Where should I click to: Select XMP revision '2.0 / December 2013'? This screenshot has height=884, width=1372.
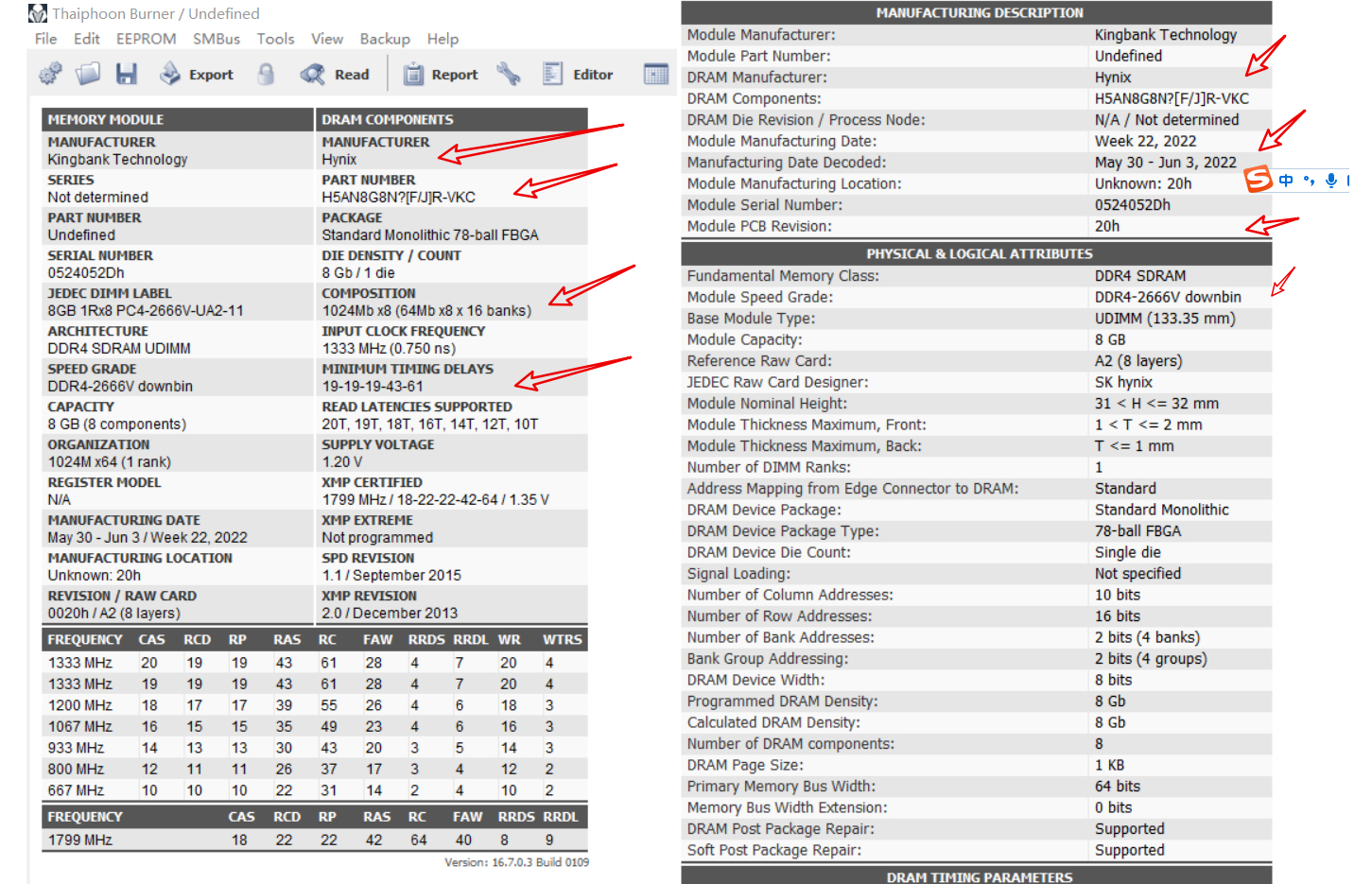[390, 613]
